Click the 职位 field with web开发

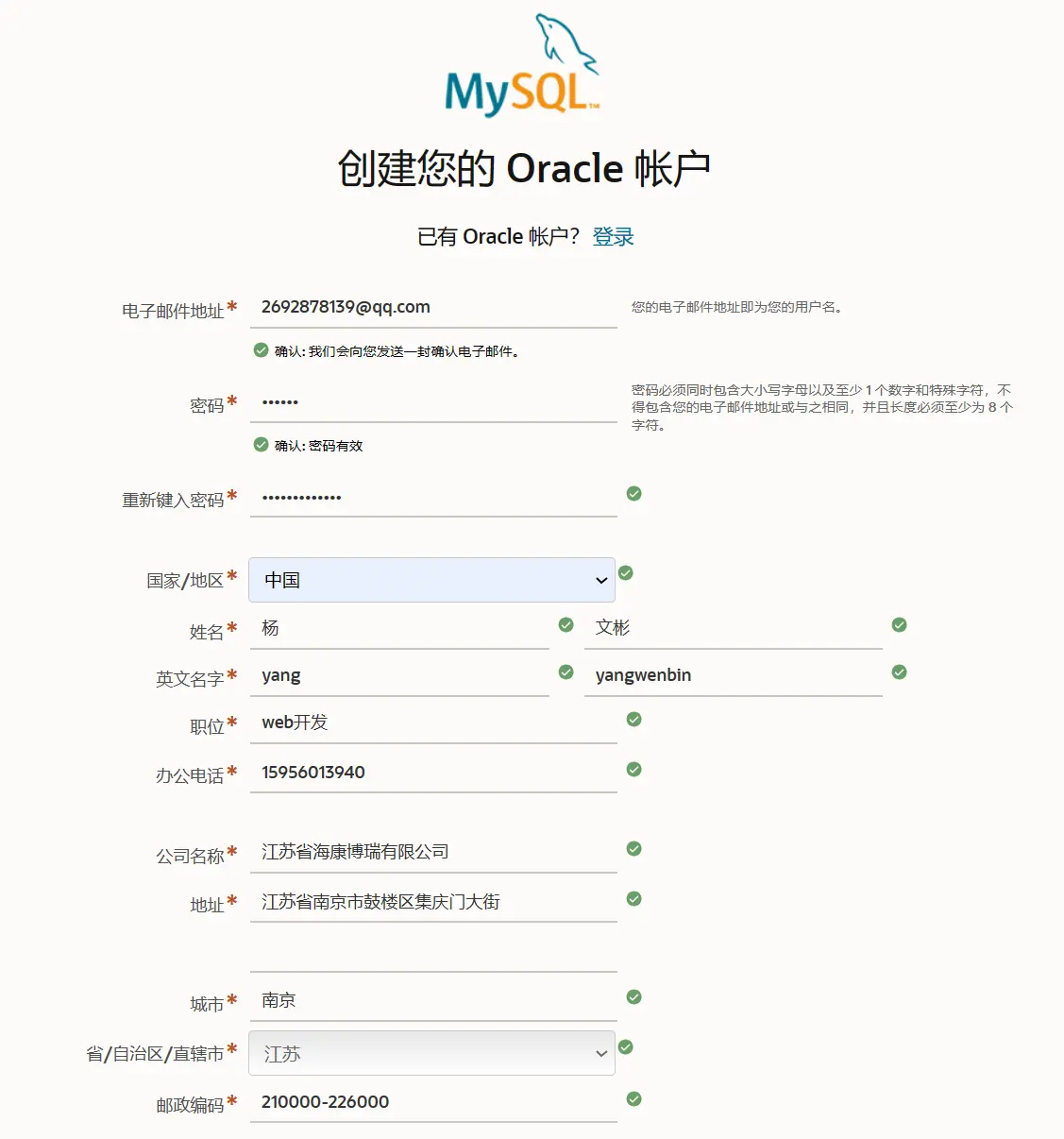433,722
